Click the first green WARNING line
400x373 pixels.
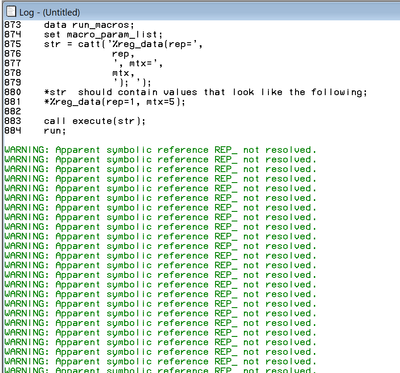pyautogui.click(x=160, y=150)
